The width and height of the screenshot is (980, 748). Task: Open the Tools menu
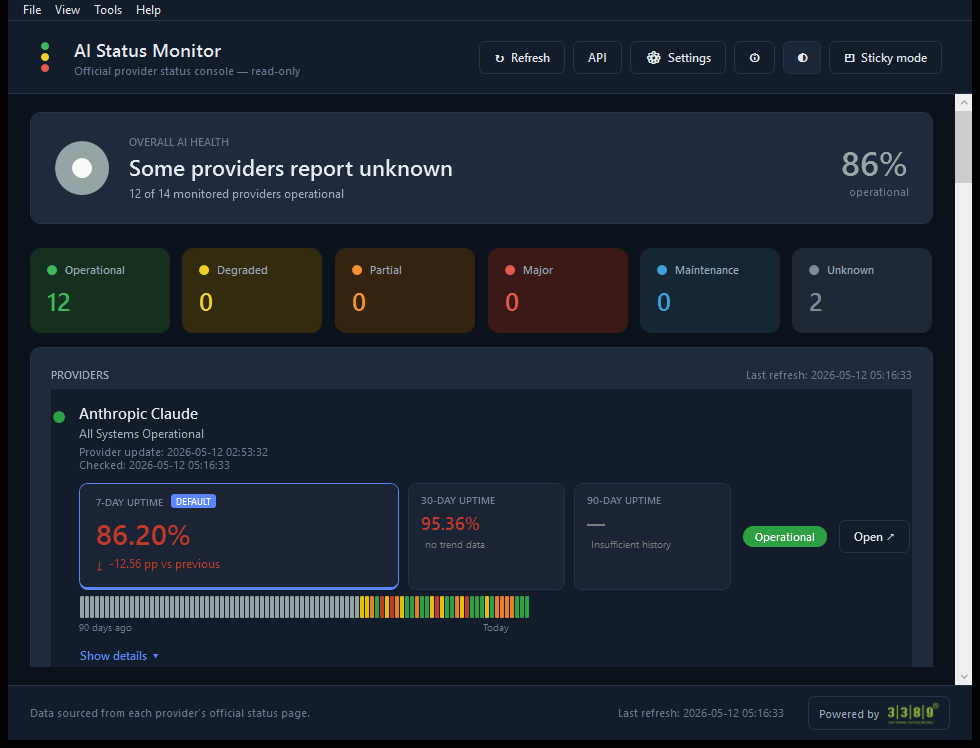(108, 10)
